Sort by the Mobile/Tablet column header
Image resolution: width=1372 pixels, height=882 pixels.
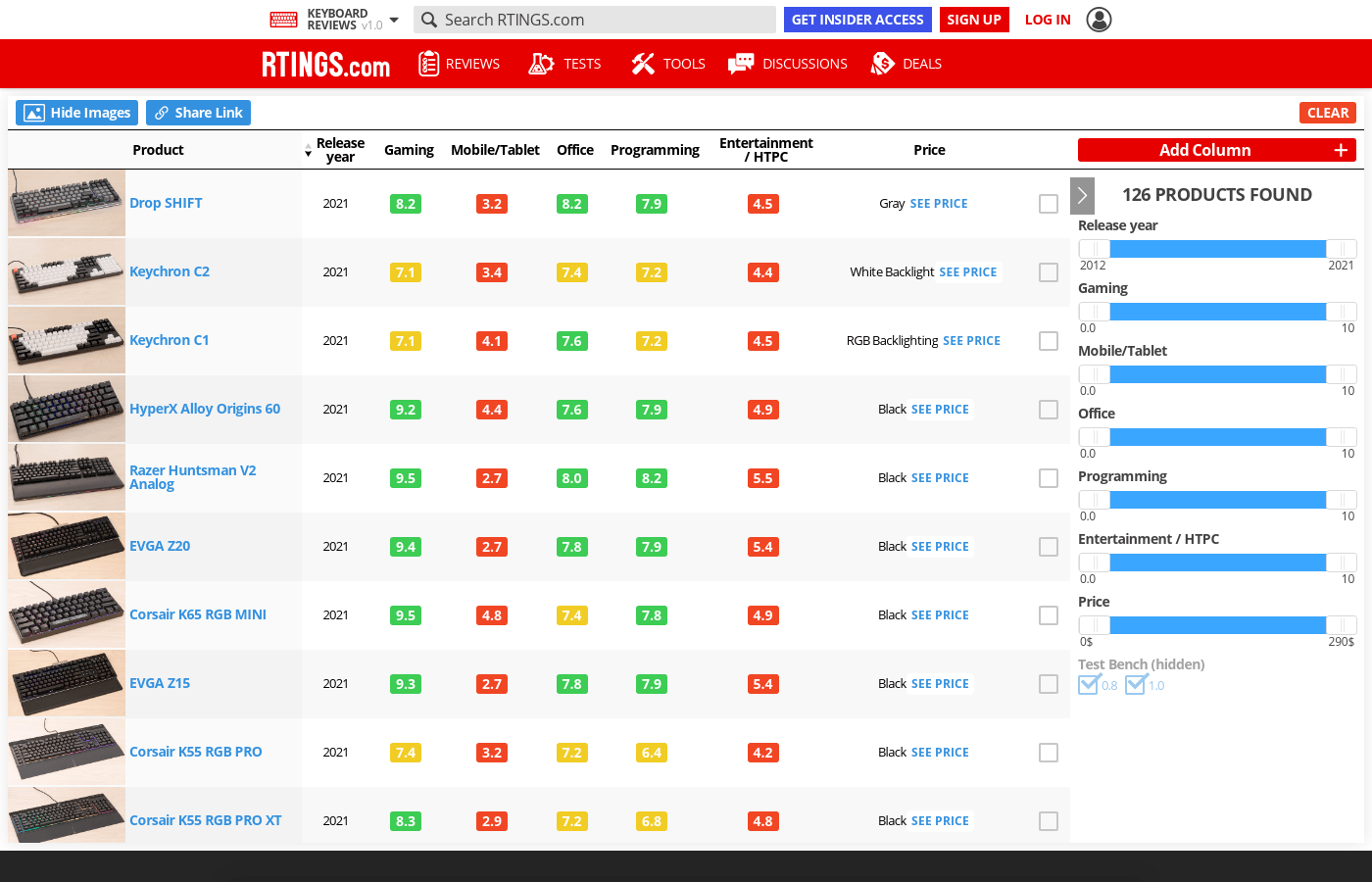pyautogui.click(x=495, y=150)
